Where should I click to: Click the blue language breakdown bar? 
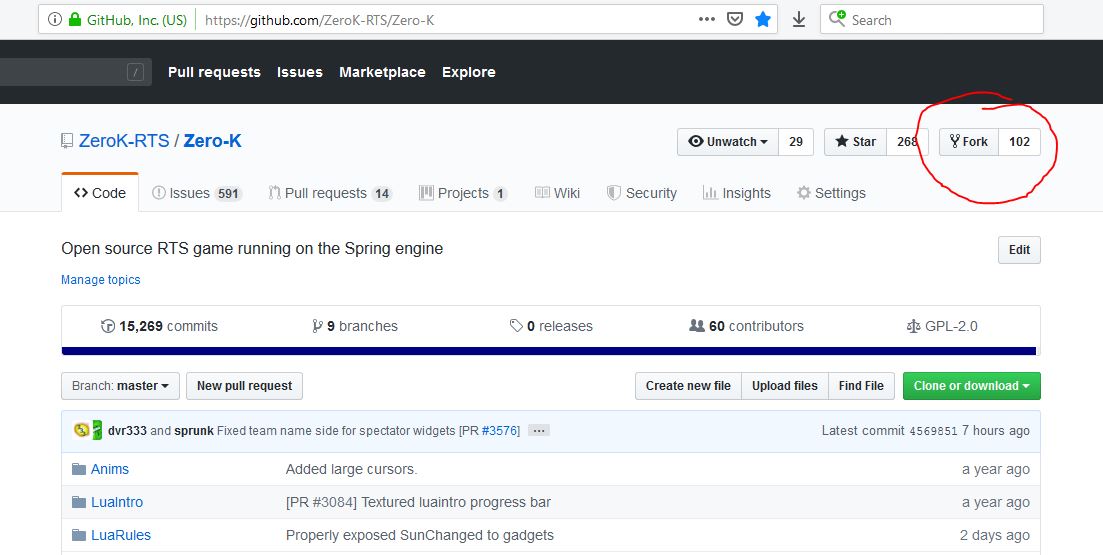point(549,351)
